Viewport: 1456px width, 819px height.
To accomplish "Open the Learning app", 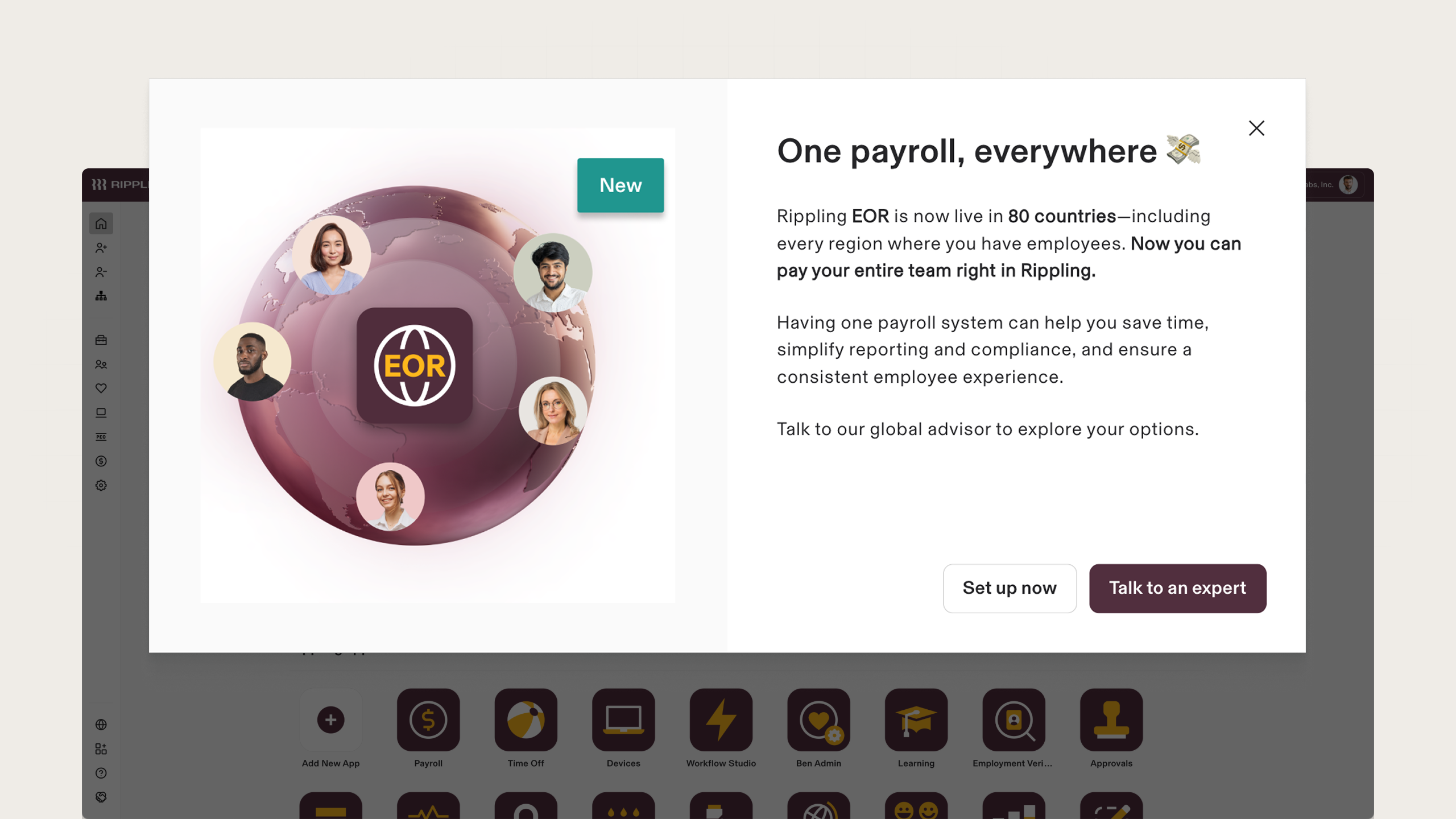I will (x=916, y=719).
